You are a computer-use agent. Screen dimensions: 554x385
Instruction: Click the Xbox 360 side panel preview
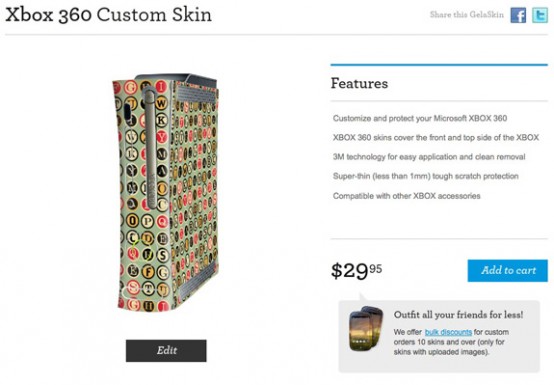pos(194,187)
